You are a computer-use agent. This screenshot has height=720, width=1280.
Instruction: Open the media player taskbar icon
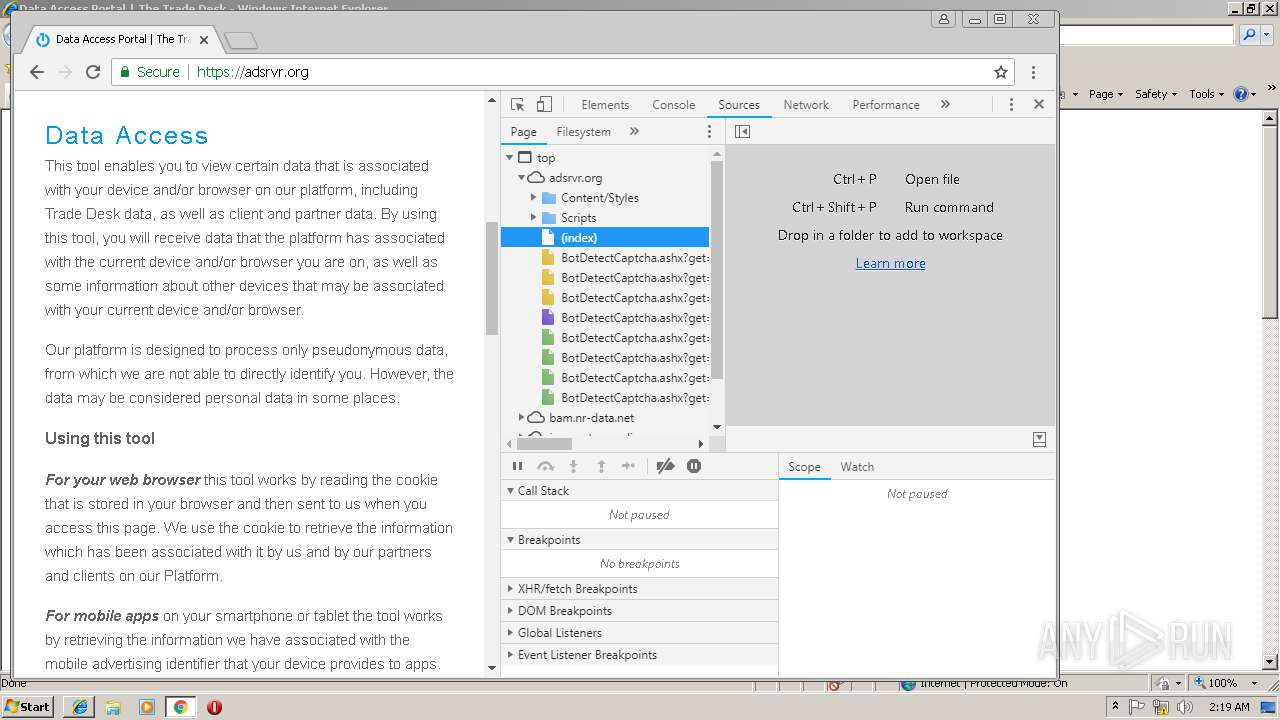(x=147, y=707)
